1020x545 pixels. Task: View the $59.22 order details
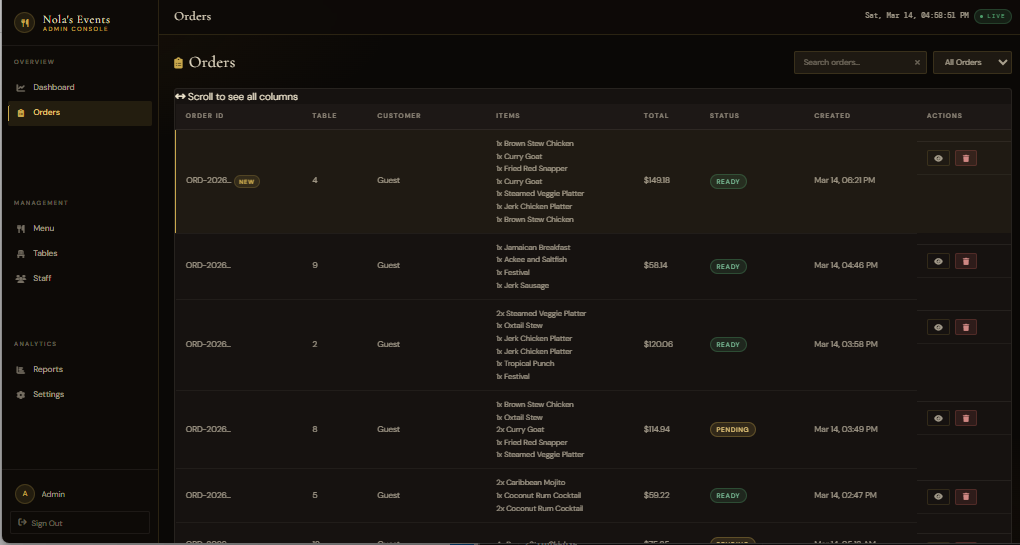[938, 496]
